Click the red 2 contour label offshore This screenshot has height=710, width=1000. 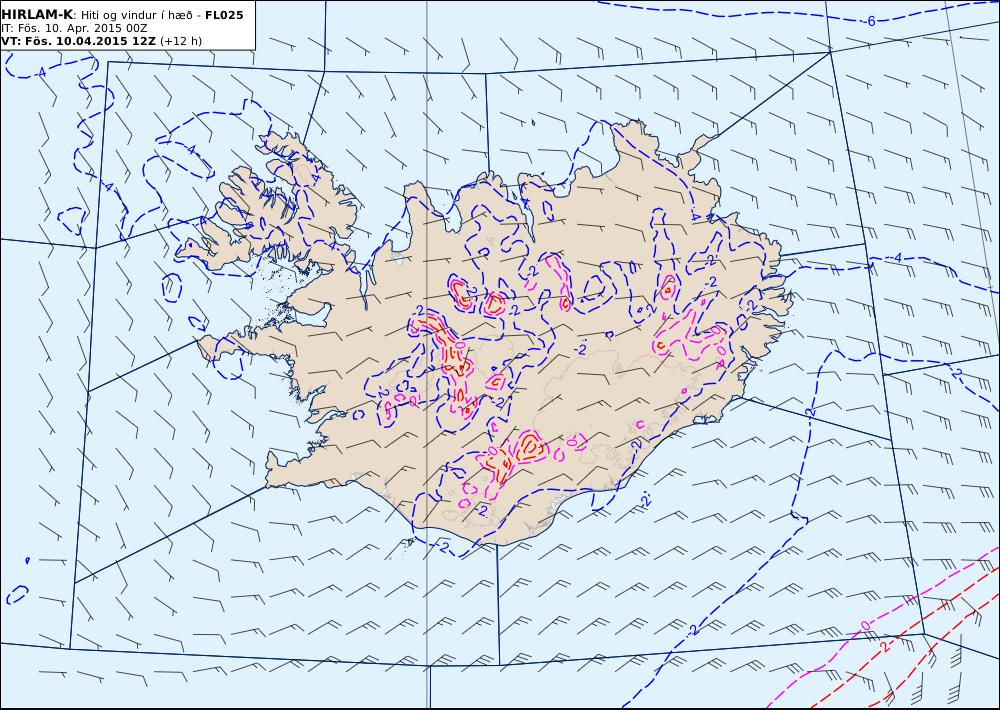[883, 647]
